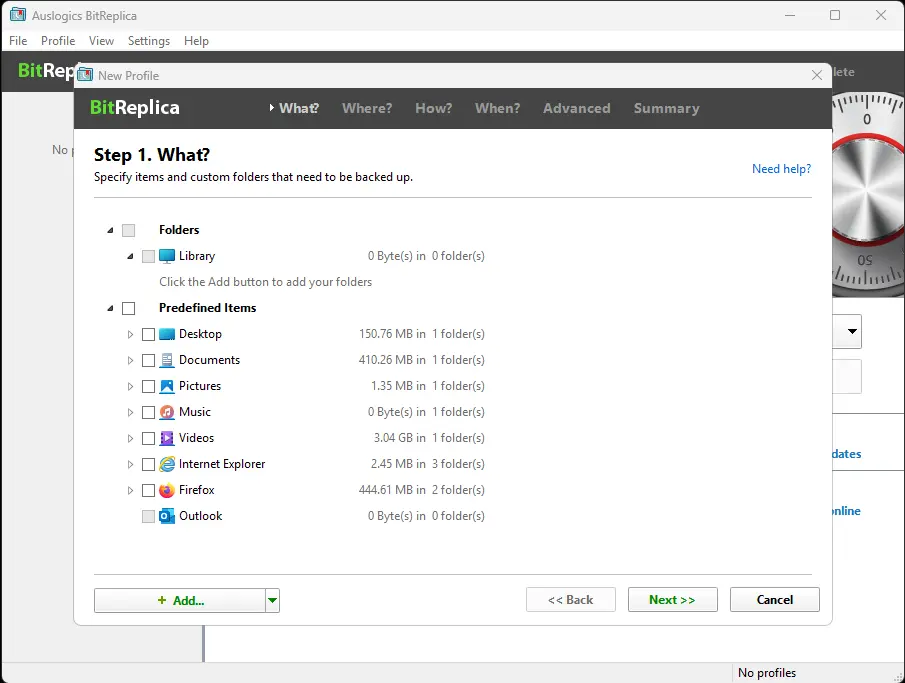The image size is (905, 683).
Task: Go to the Summary wizard step
Action: (667, 109)
